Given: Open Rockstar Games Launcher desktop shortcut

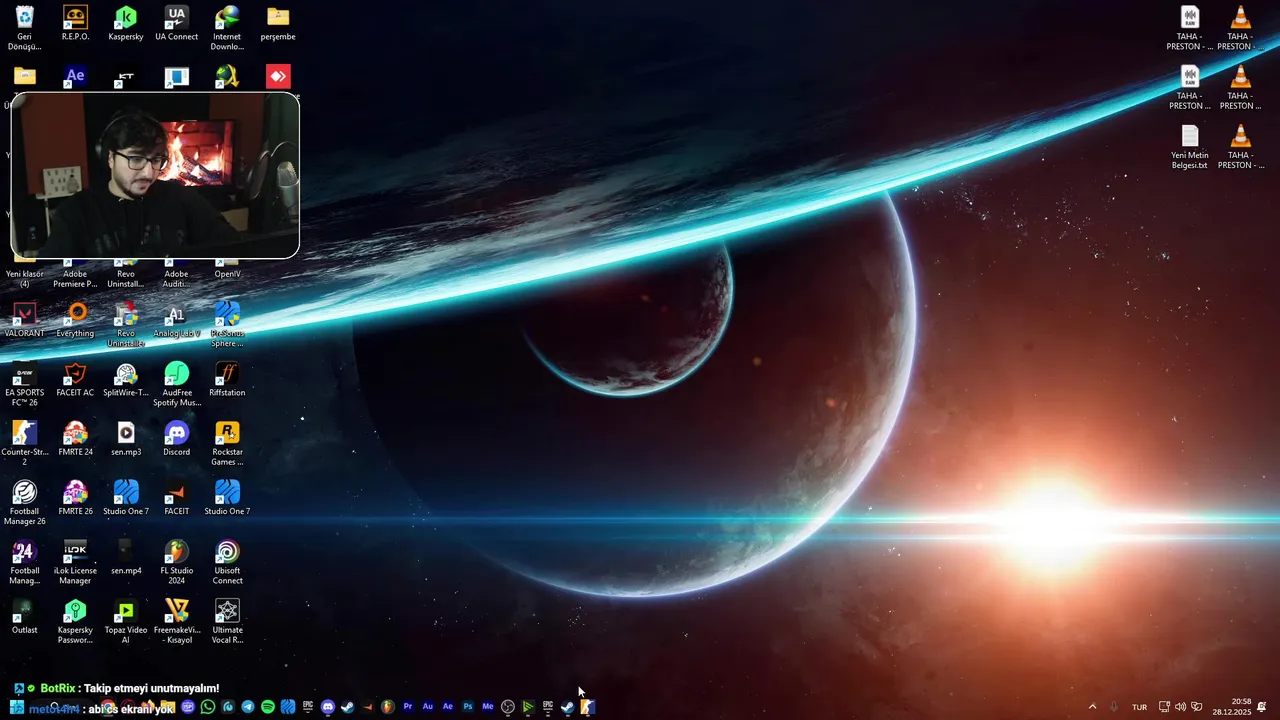Looking at the screenshot, I should 227,443.
